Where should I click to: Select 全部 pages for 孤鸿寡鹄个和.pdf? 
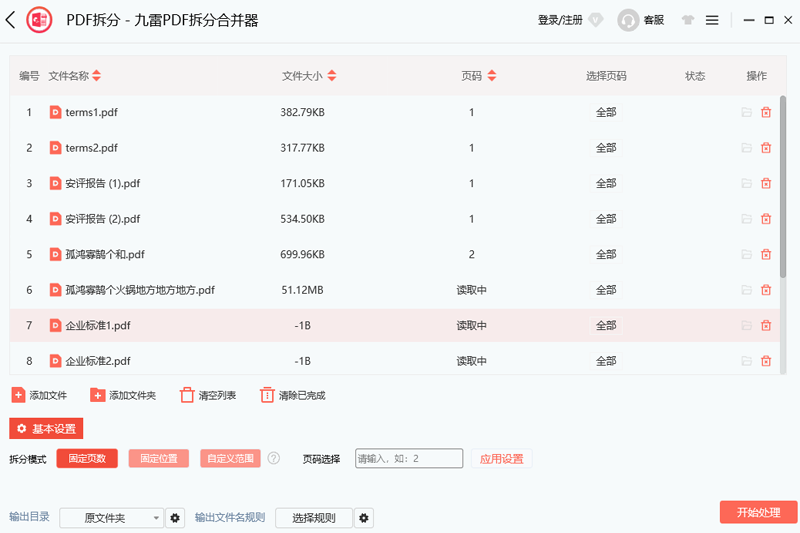[606, 254]
